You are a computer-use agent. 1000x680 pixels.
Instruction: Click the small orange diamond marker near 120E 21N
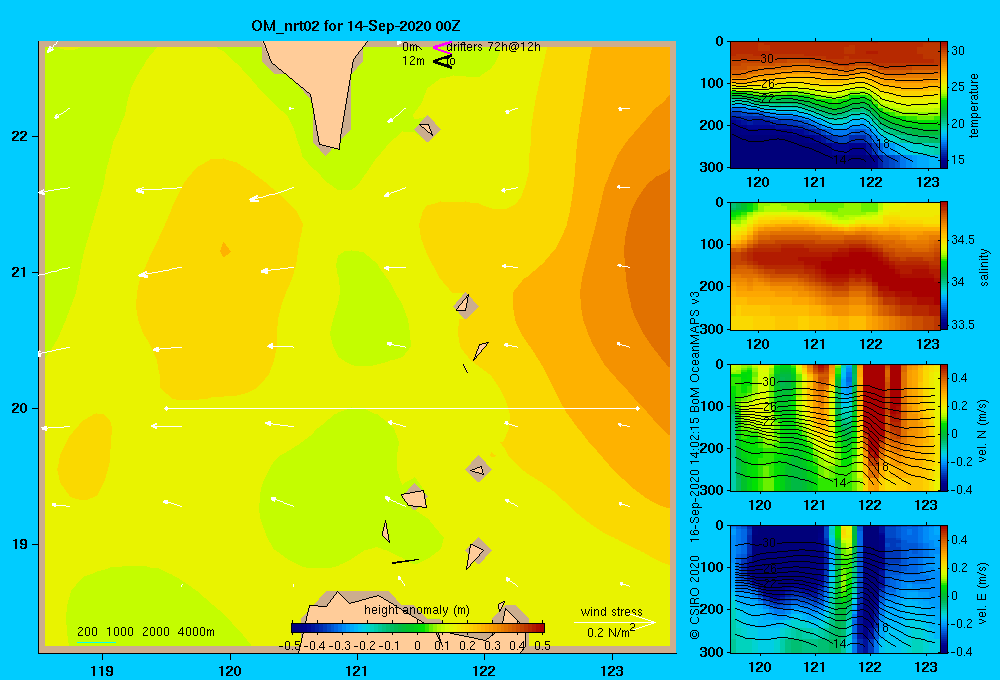click(224, 249)
